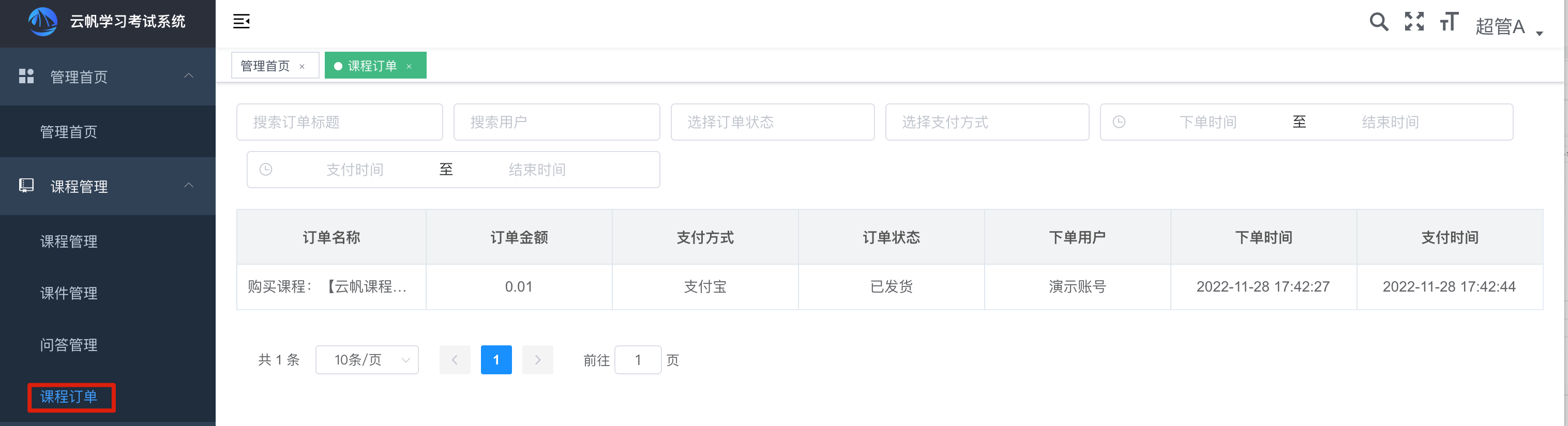Click the sailboat logo of 云帆学习考试系统
Screen dimensions: 1568x426
(x=42, y=21)
